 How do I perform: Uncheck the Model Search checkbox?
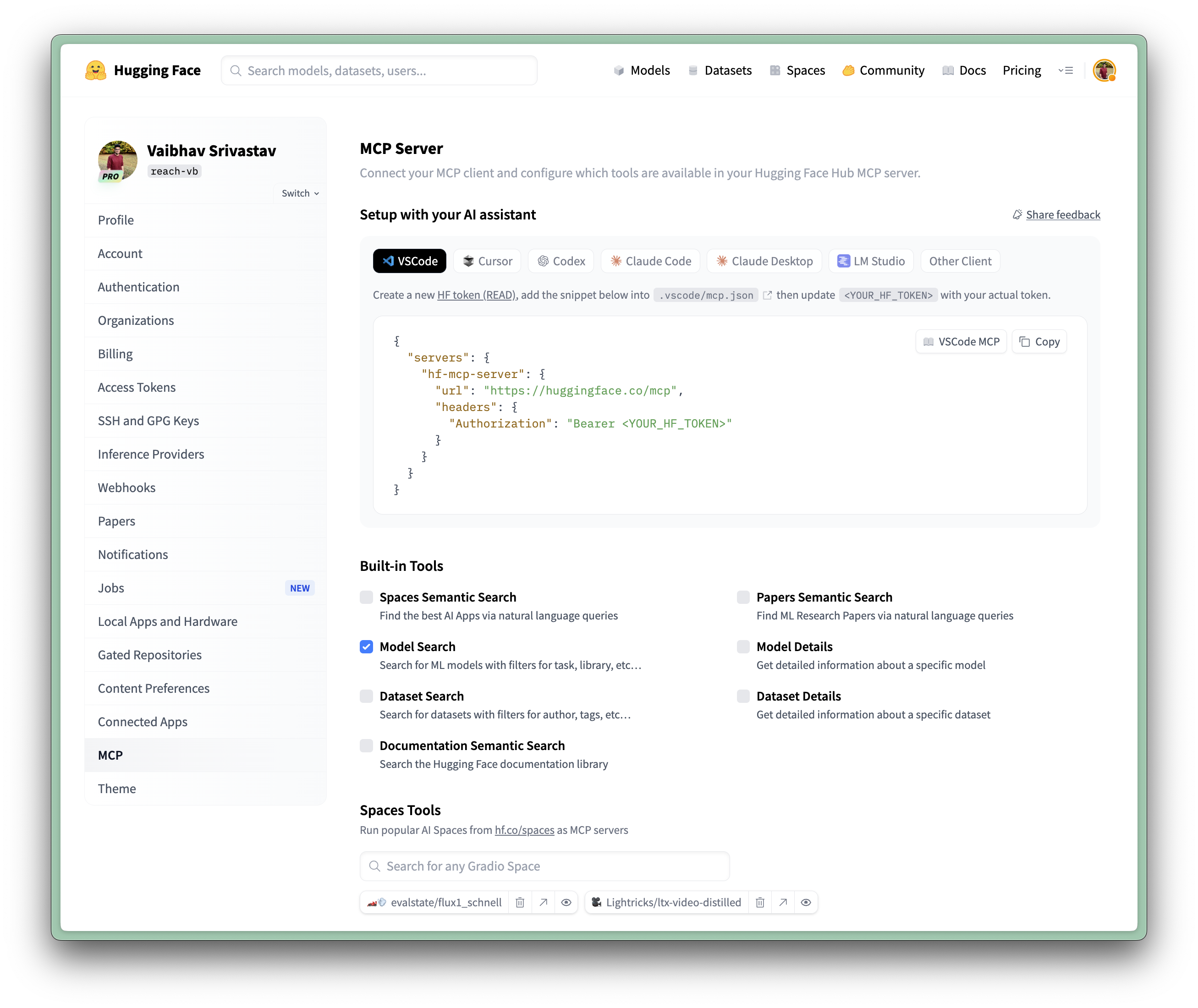coord(366,647)
